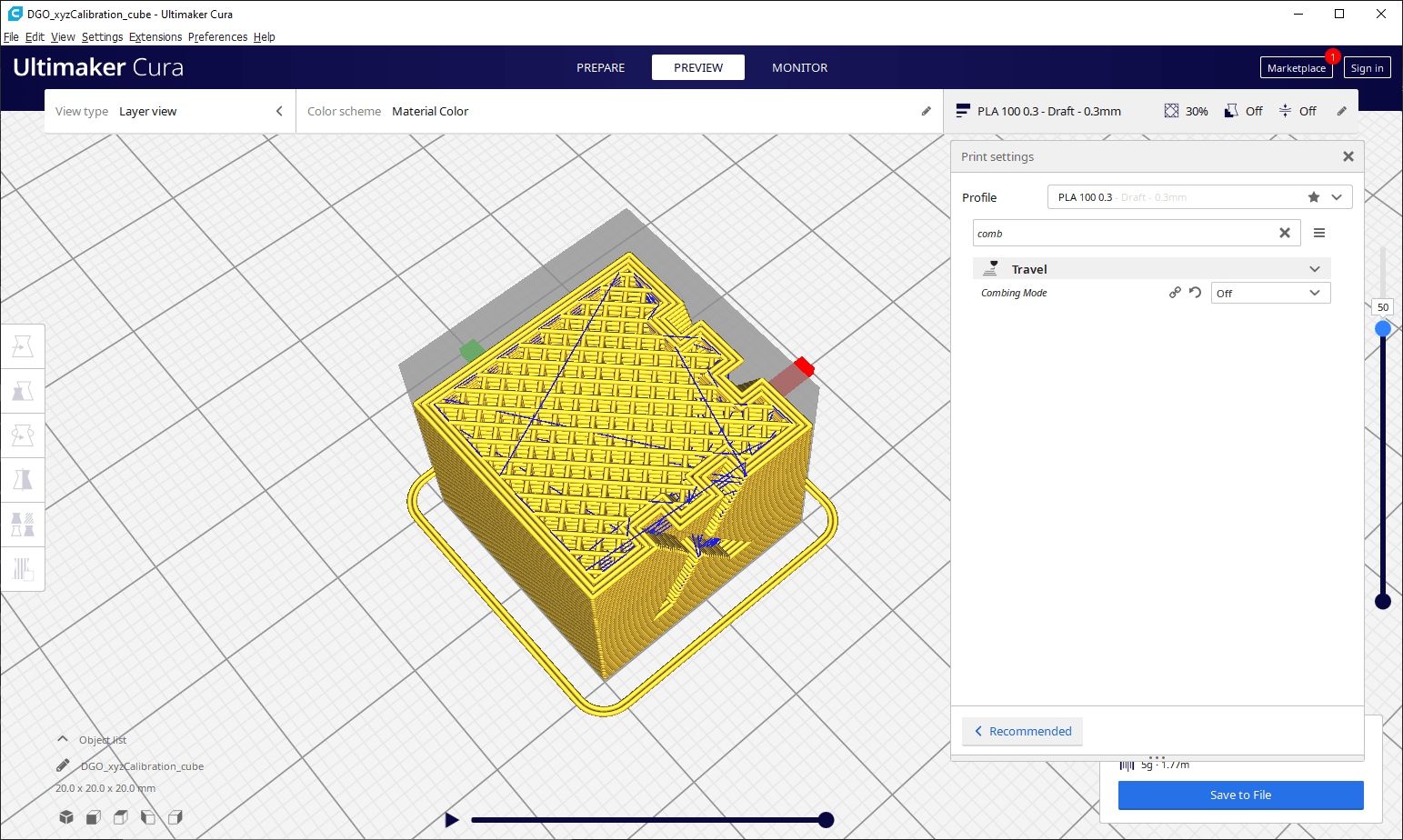Click pencil icon in Color scheme bar
Screen dimensions: 1403x840
(x=927, y=111)
